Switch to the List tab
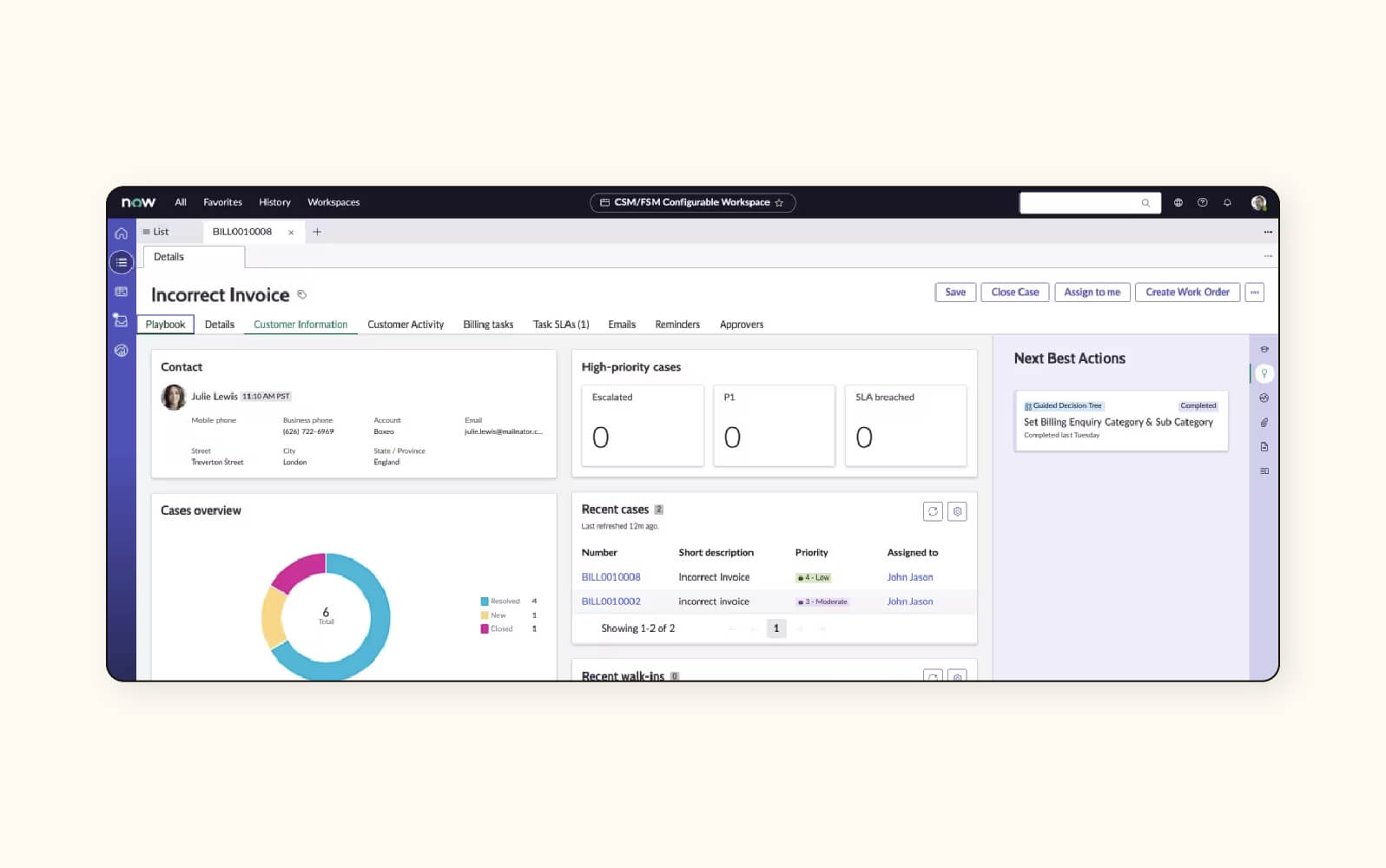1386x868 pixels. 156,232
